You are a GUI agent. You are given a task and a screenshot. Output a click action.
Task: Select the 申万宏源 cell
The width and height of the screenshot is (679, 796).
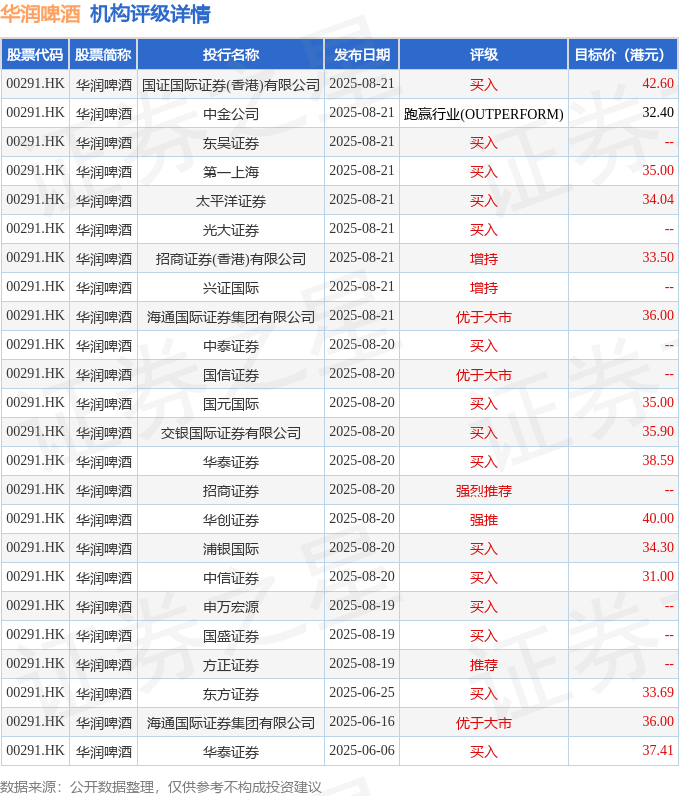pos(231,606)
